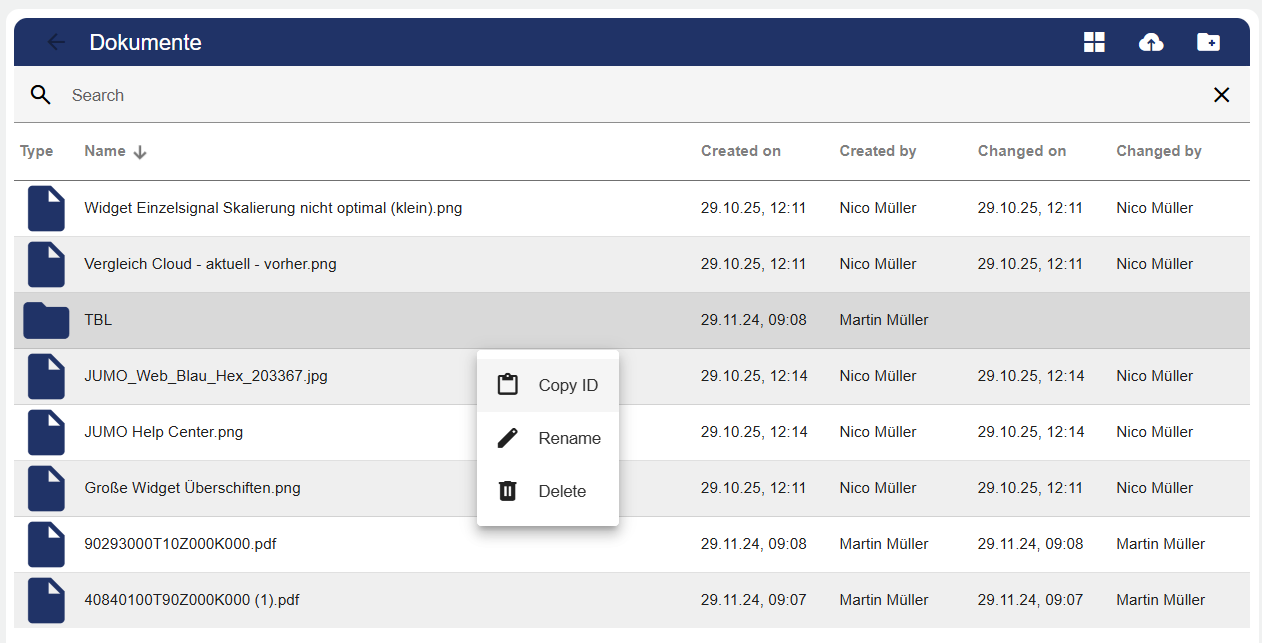Open Vergleich Cloud - aktuell - vorher.png
The image size is (1262, 643).
[x=210, y=264]
